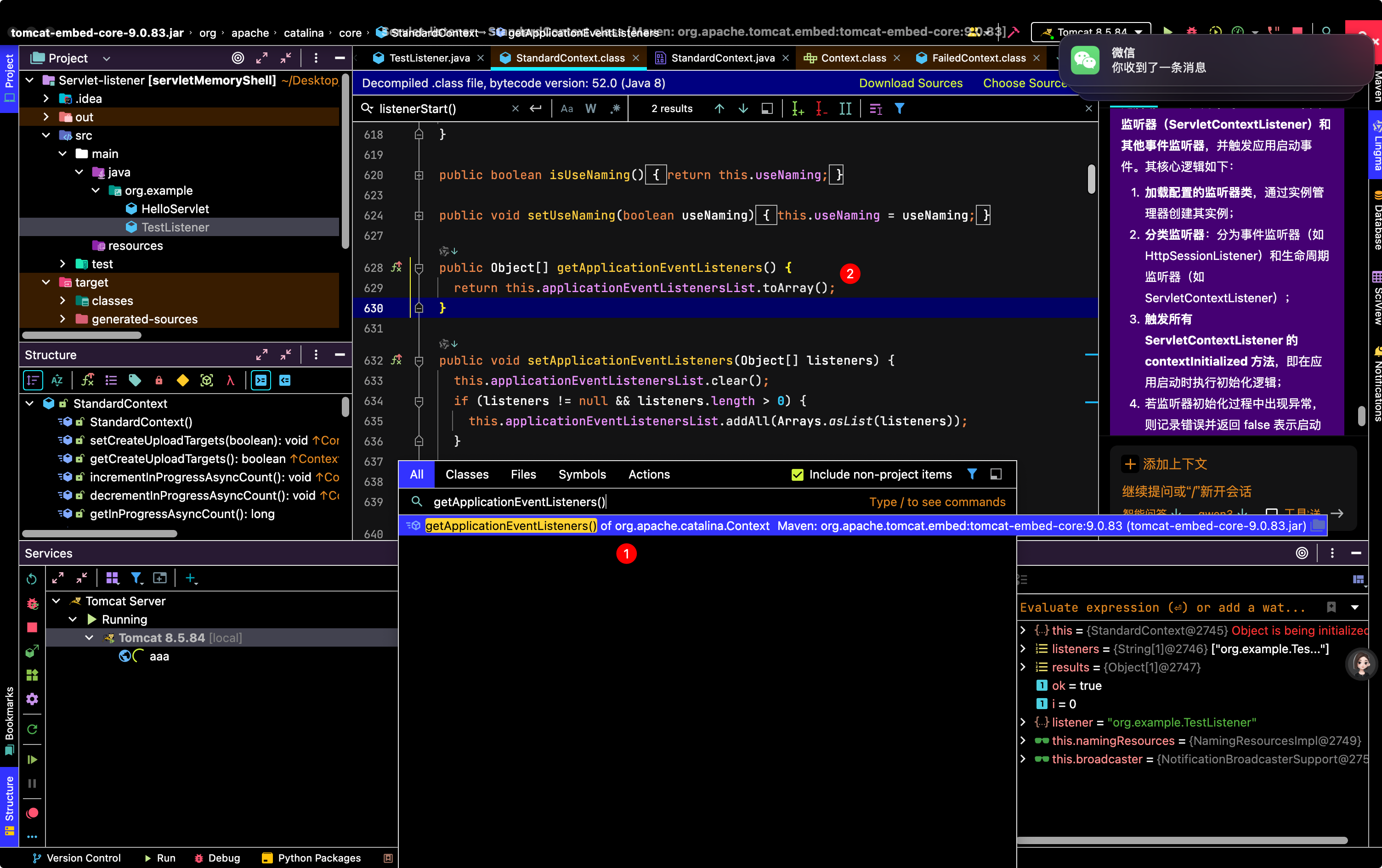1382x868 pixels.
Task: Collapse Tomcat Server node in Services
Action: point(56,601)
